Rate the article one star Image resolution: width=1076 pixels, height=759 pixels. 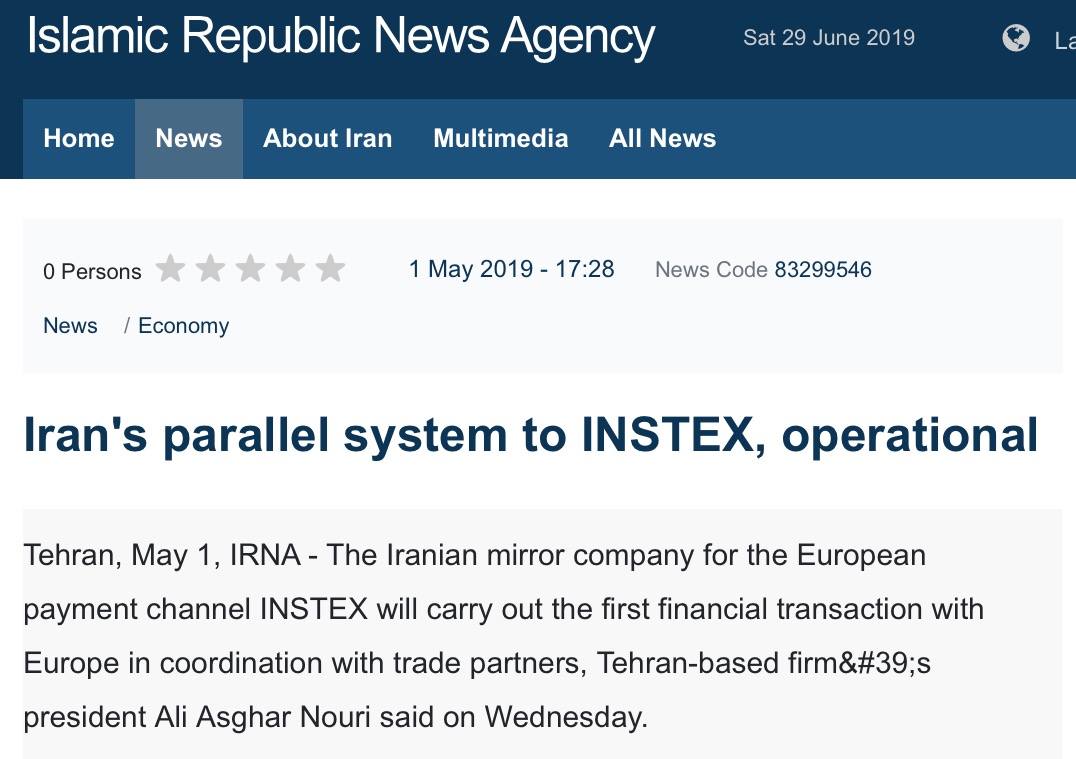[171, 269]
